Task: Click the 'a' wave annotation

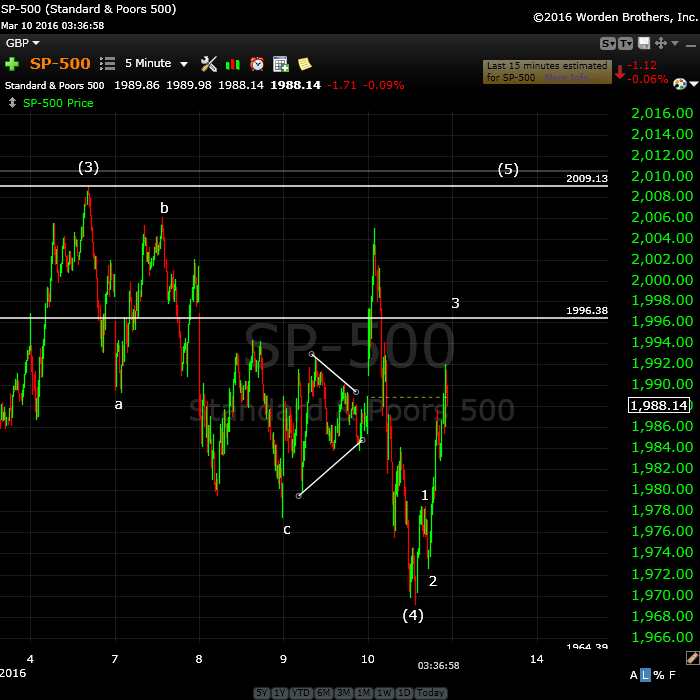Action: coord(118,405)
